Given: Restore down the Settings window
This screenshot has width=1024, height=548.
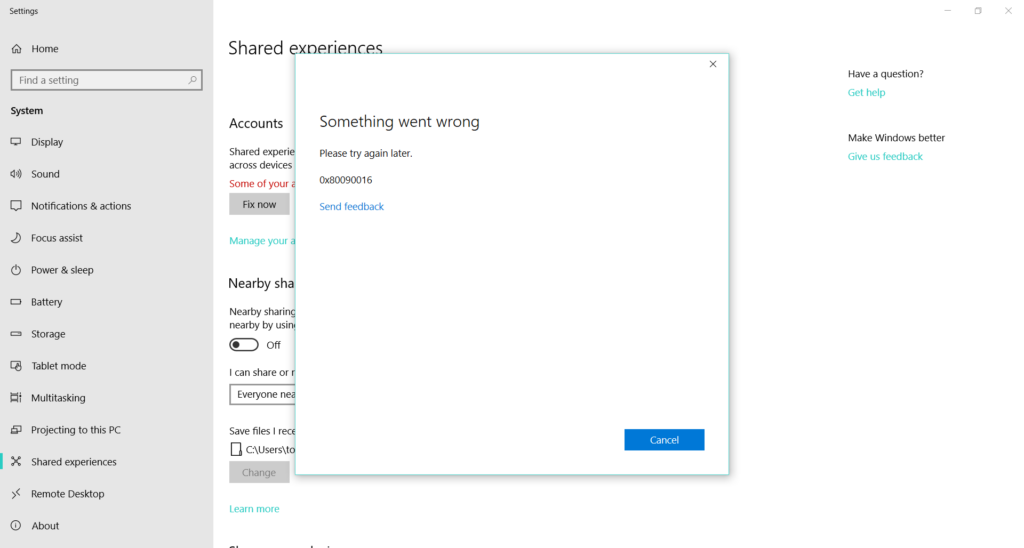Looking at the screenshot, I should coord(978,10).
